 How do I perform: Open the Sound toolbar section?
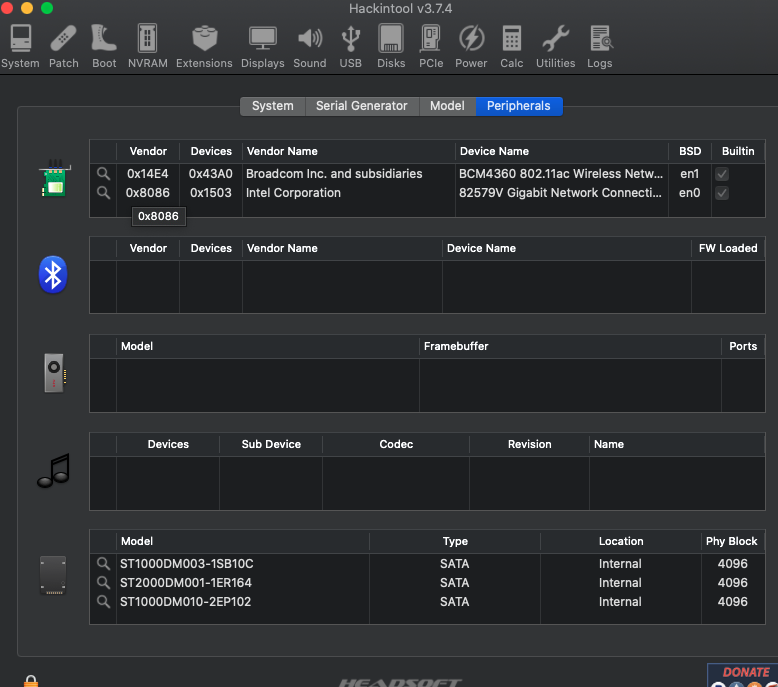click(x=310, y=47)
